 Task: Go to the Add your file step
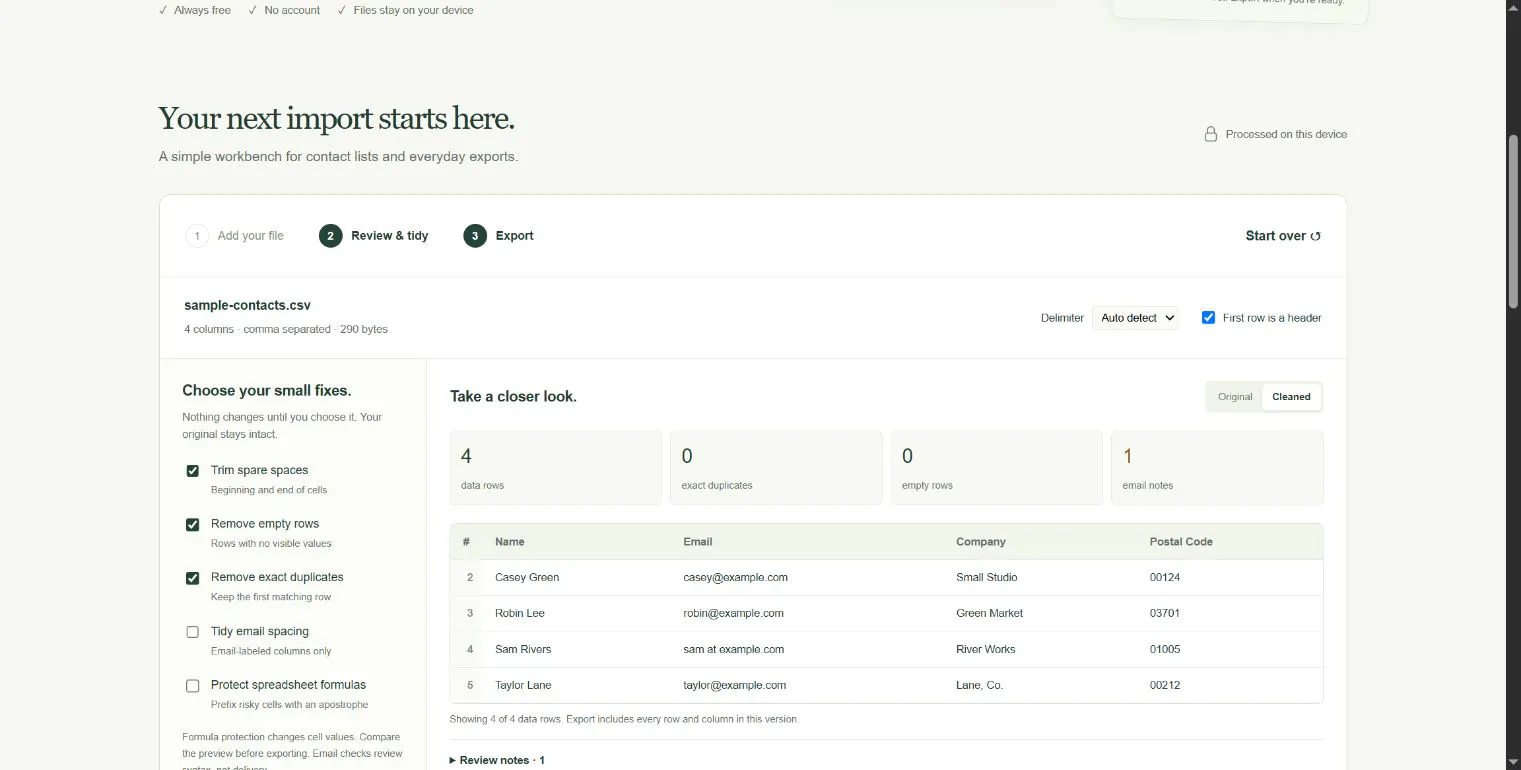pyautogui.click(x=235, y=236)
